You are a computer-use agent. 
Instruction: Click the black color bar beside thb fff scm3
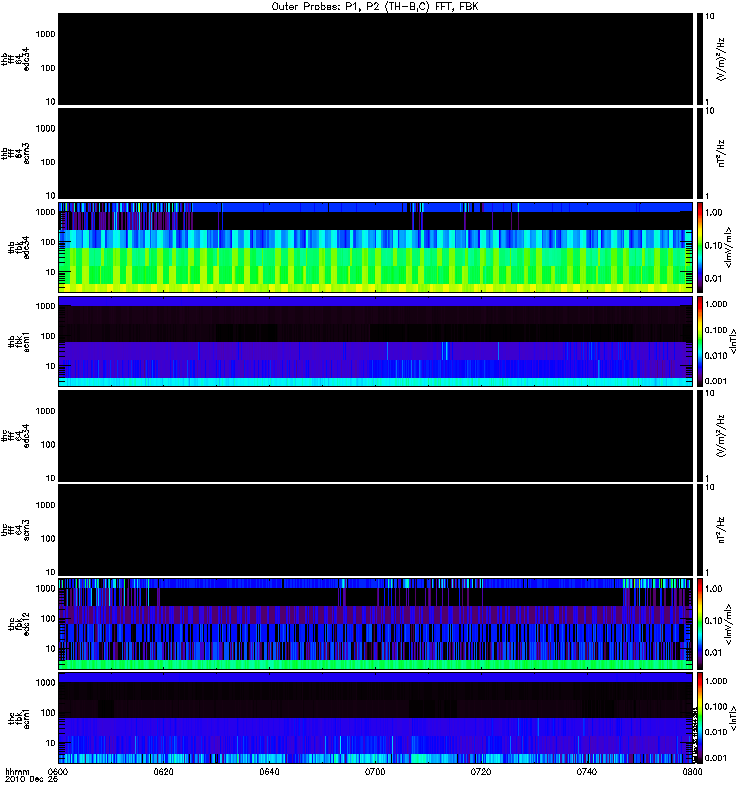pyautogui.click(x=700, y=154)
